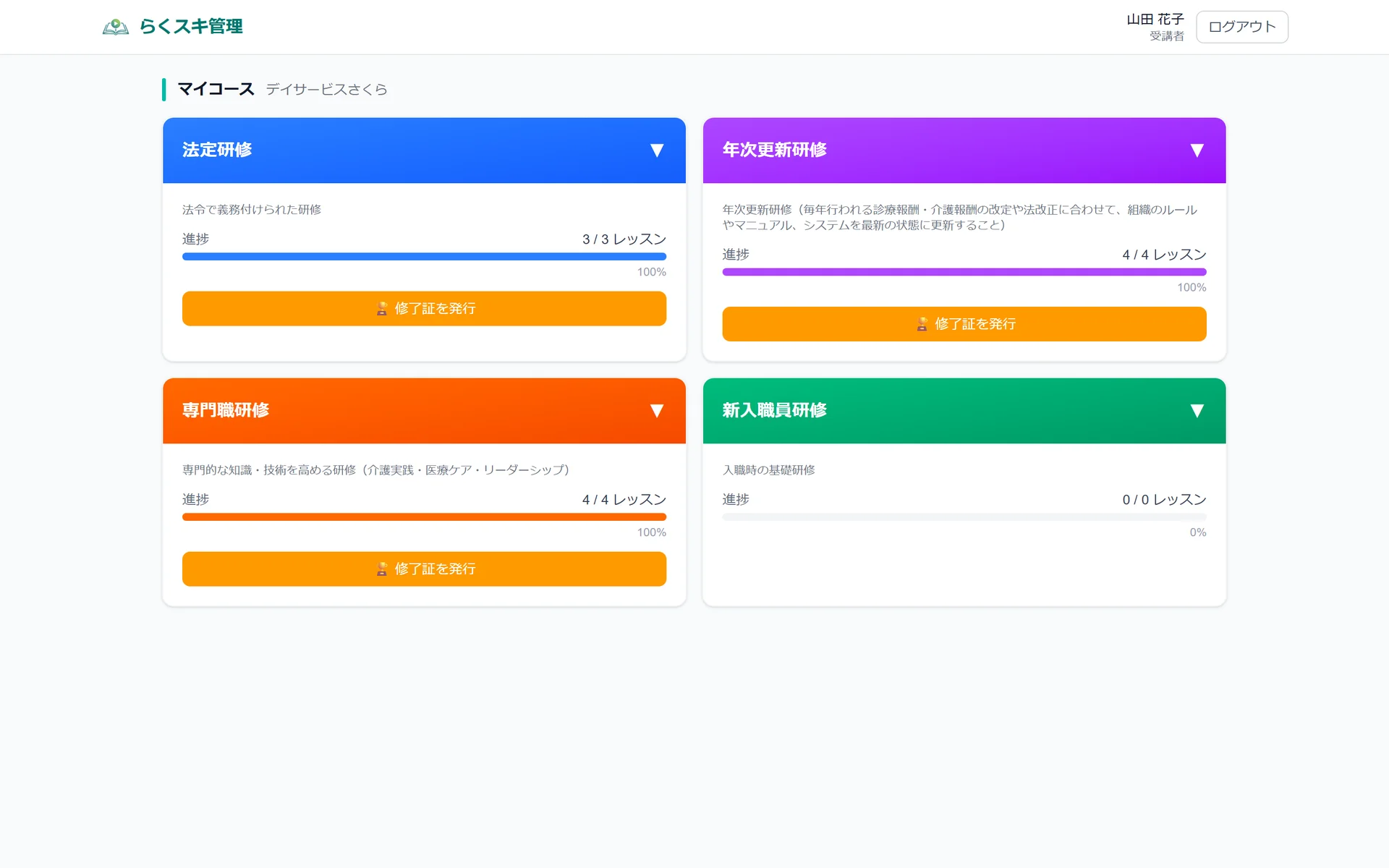Select the 専門的な知識・技術を高める研修 description
The image size is (1389, 868).
(x=375, y=470)
